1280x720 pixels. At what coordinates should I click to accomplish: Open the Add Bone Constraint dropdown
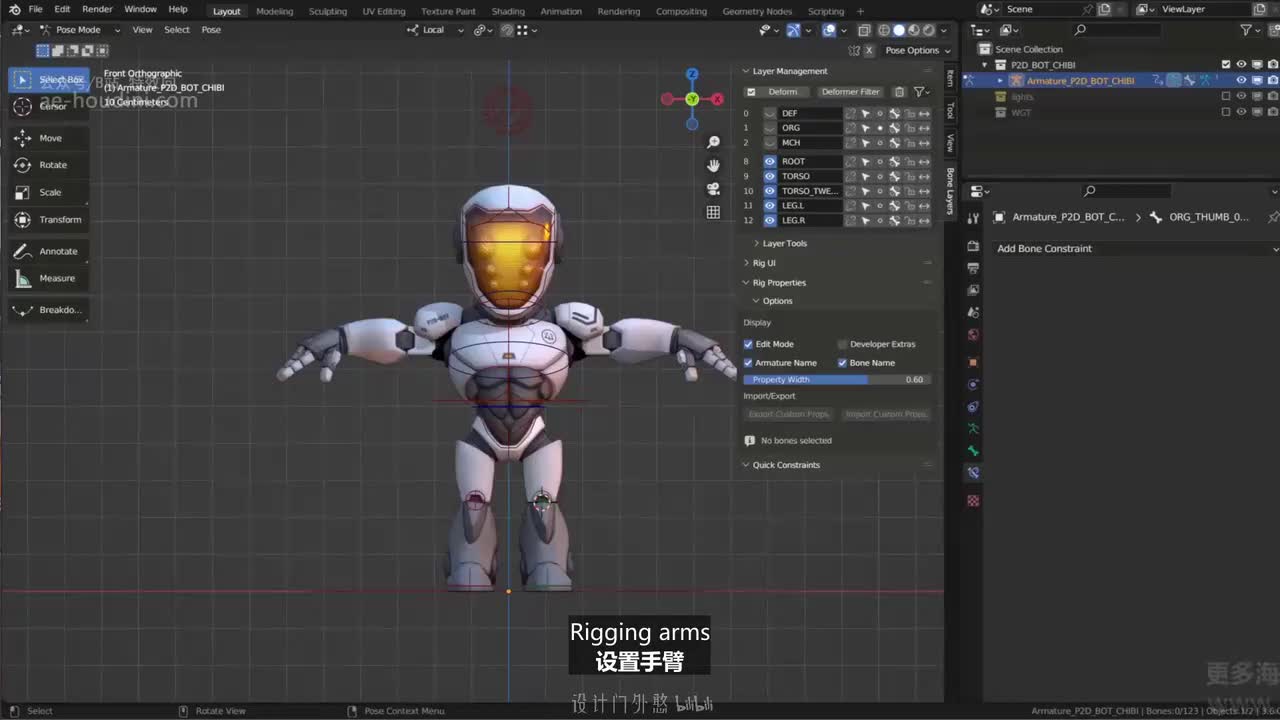pyautogui.click(x=1137, y=249)
